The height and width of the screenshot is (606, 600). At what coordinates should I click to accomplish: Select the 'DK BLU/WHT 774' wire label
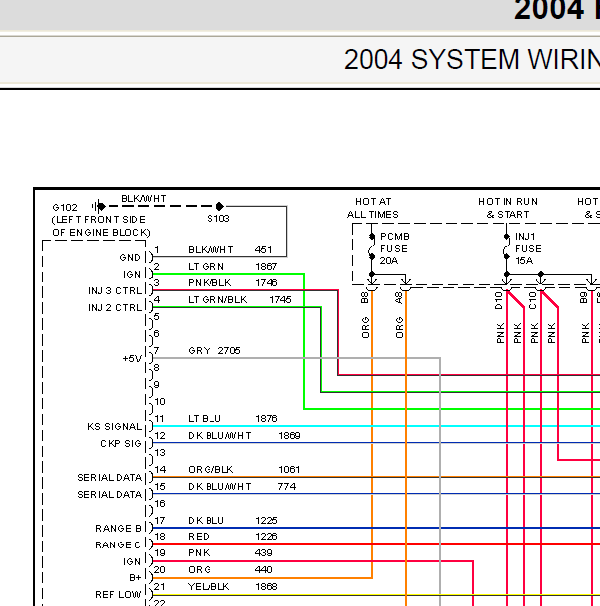[242, 487]
